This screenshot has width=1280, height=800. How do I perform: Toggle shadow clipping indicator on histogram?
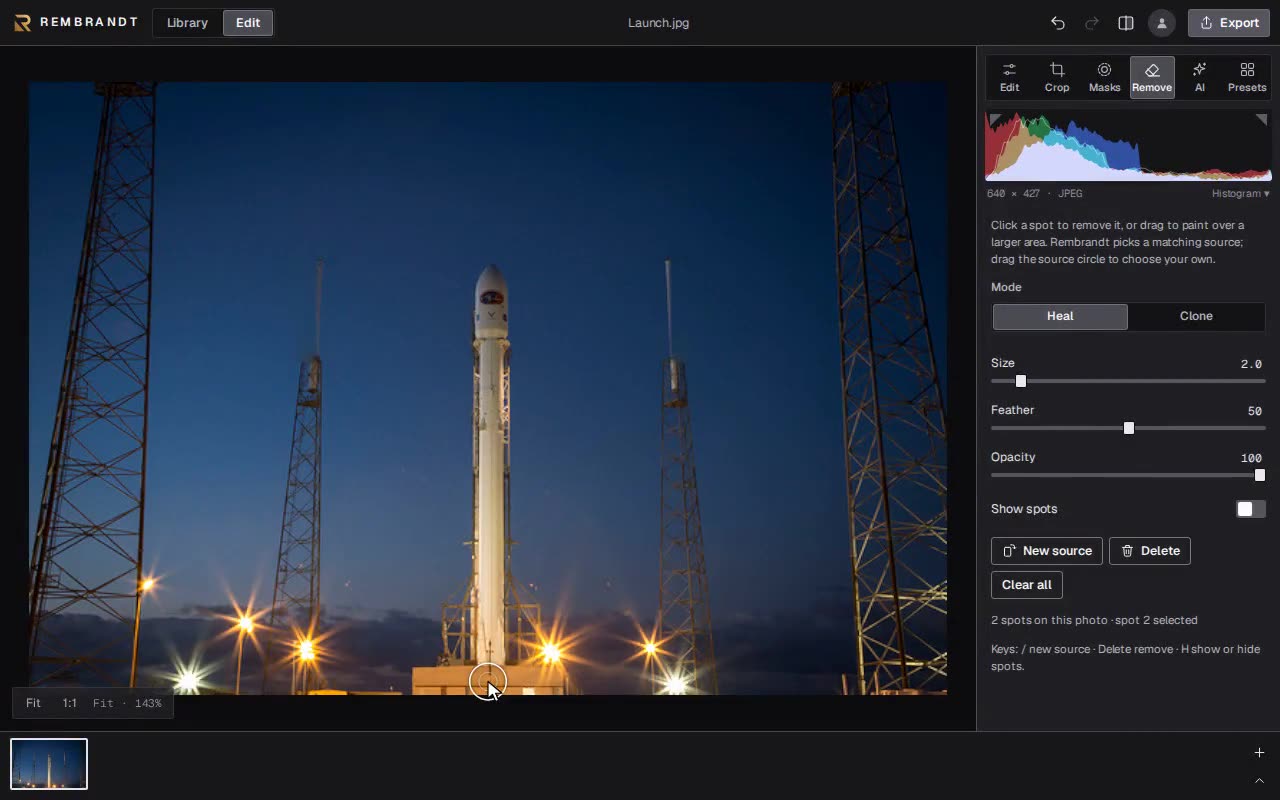tap(994, 119)
